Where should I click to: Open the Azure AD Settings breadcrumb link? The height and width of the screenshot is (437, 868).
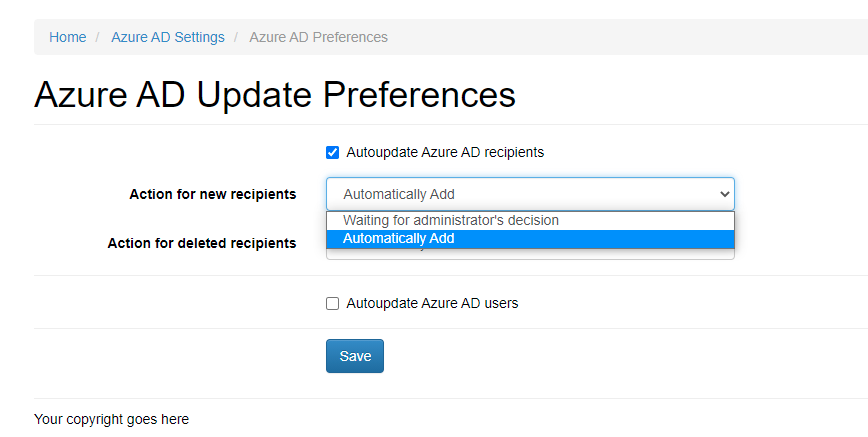click(168, 37)
